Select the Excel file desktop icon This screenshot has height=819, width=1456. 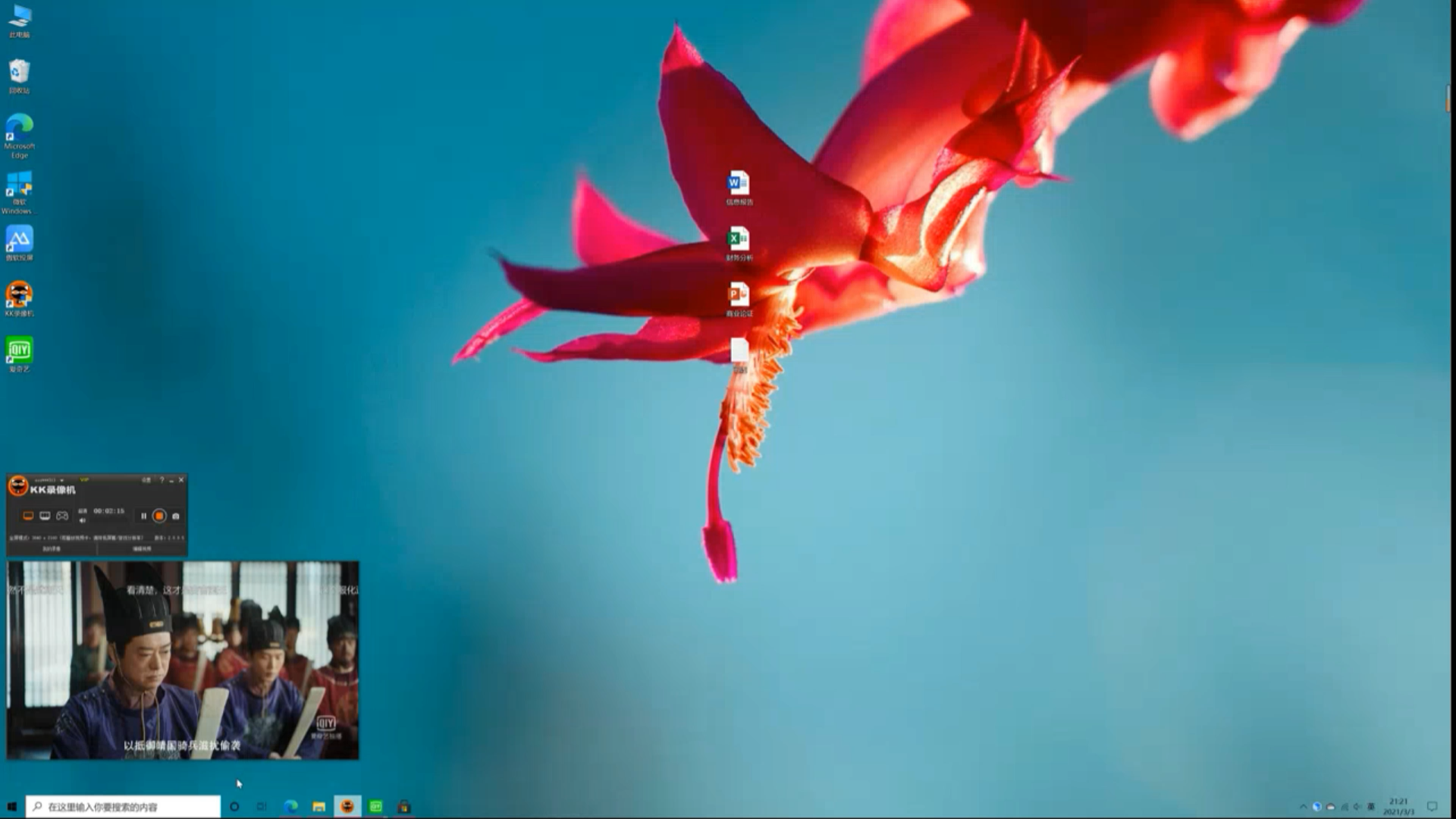(x=739, y=240)
